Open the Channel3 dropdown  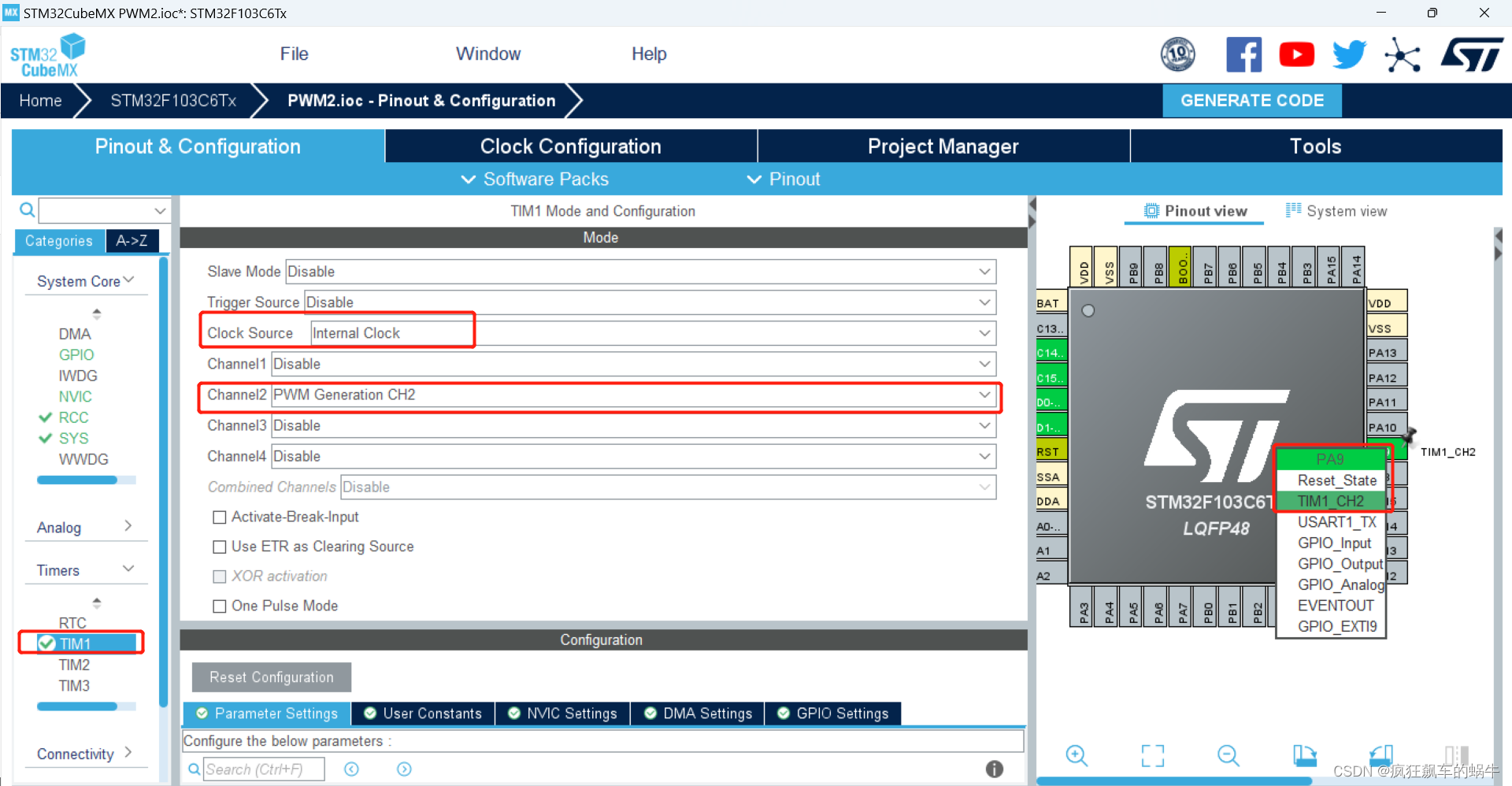point(633,425)
